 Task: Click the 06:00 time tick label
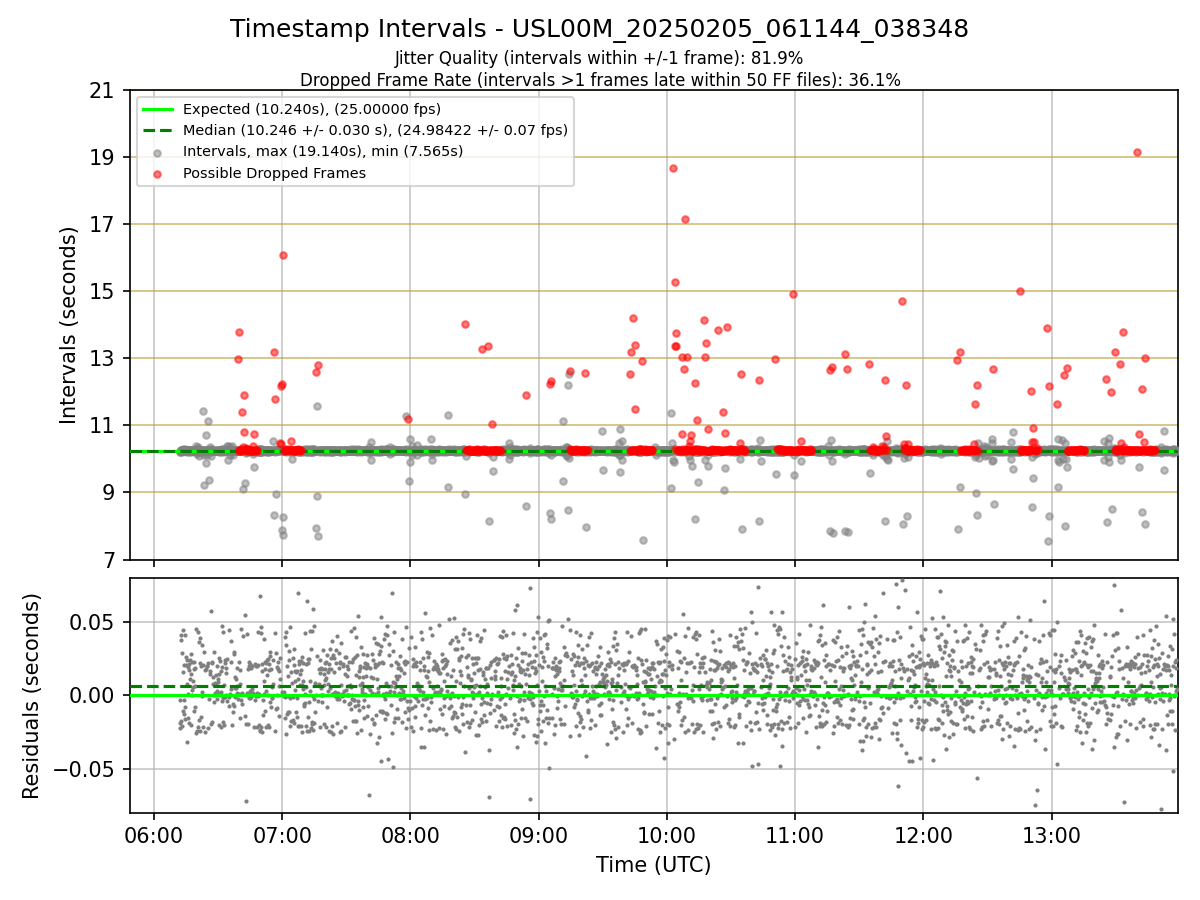click(x=153, y=834)
